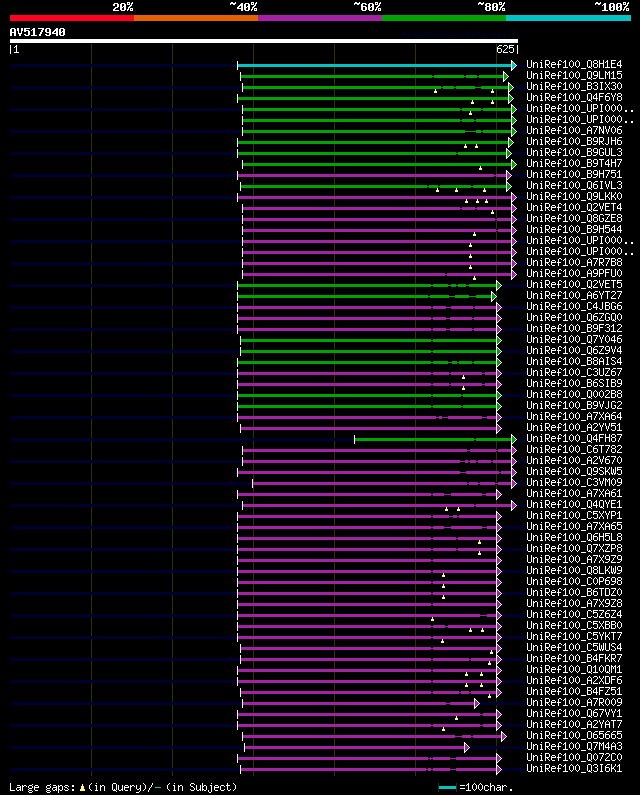640x795 pixels.
Task: Pick the UniRef100_C3VM09 hit name
Action: (x=574, y=483)
